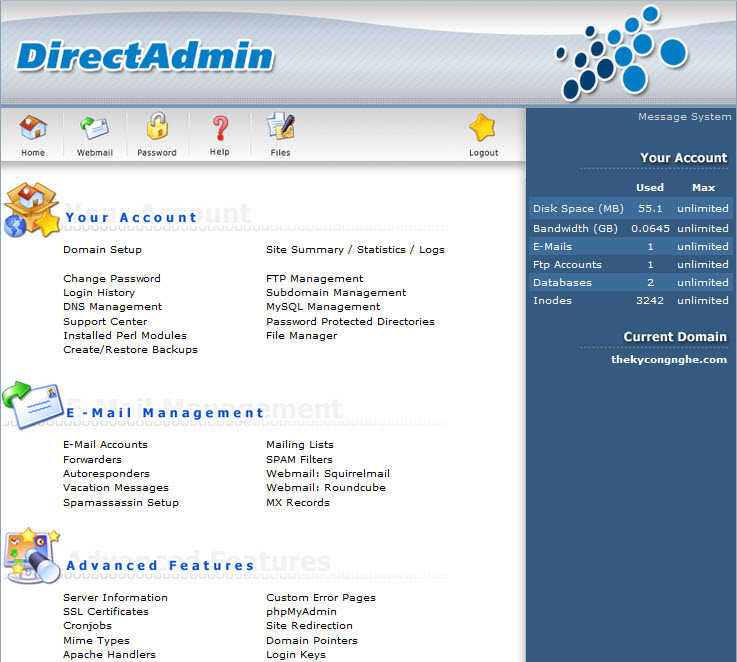Open Forwarders link
Viewport: 737px width, 662px height.
(x=93, y=459)
